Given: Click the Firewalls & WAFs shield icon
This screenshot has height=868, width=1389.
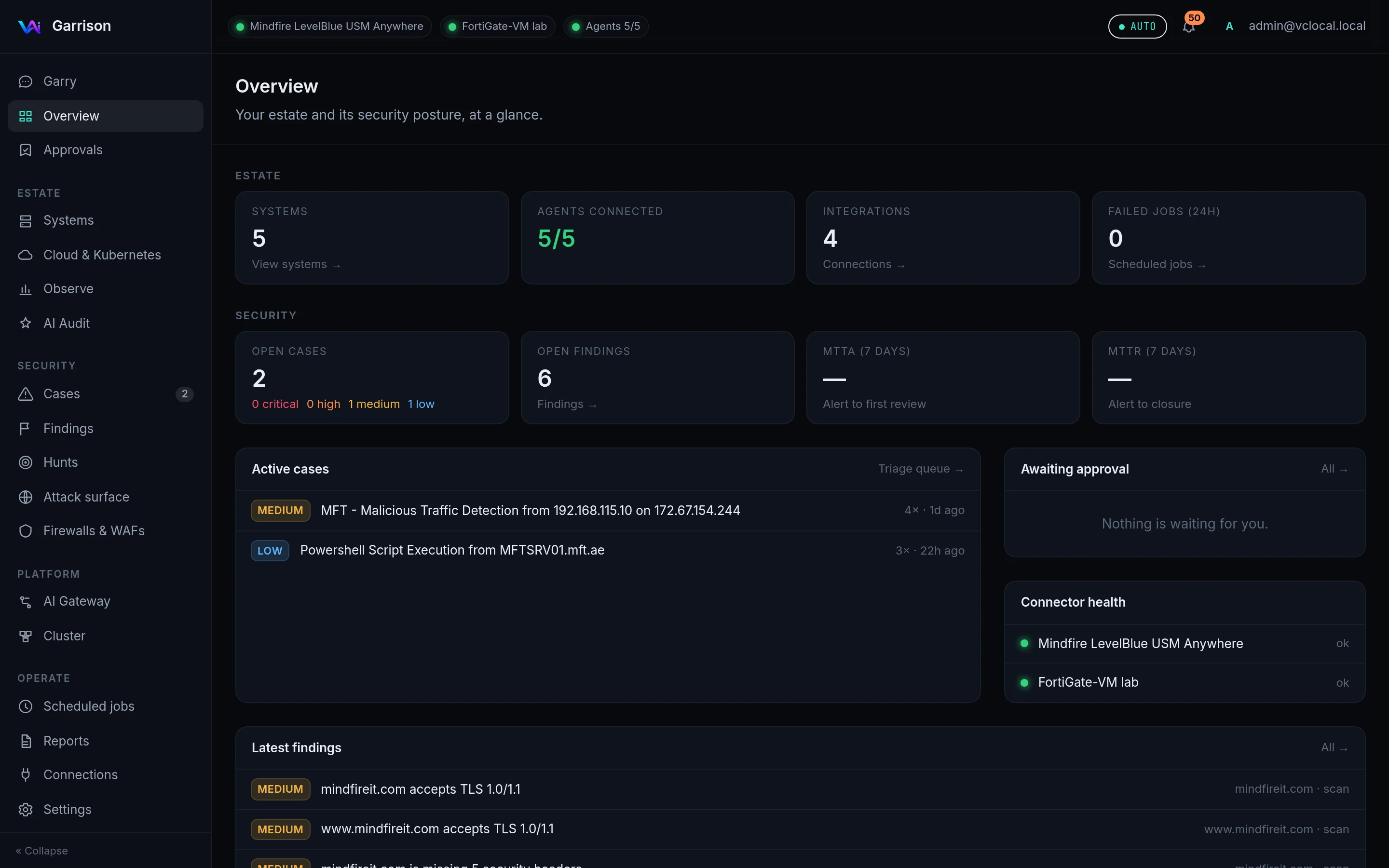Looking at the screenshot, I should pos(25,531).
